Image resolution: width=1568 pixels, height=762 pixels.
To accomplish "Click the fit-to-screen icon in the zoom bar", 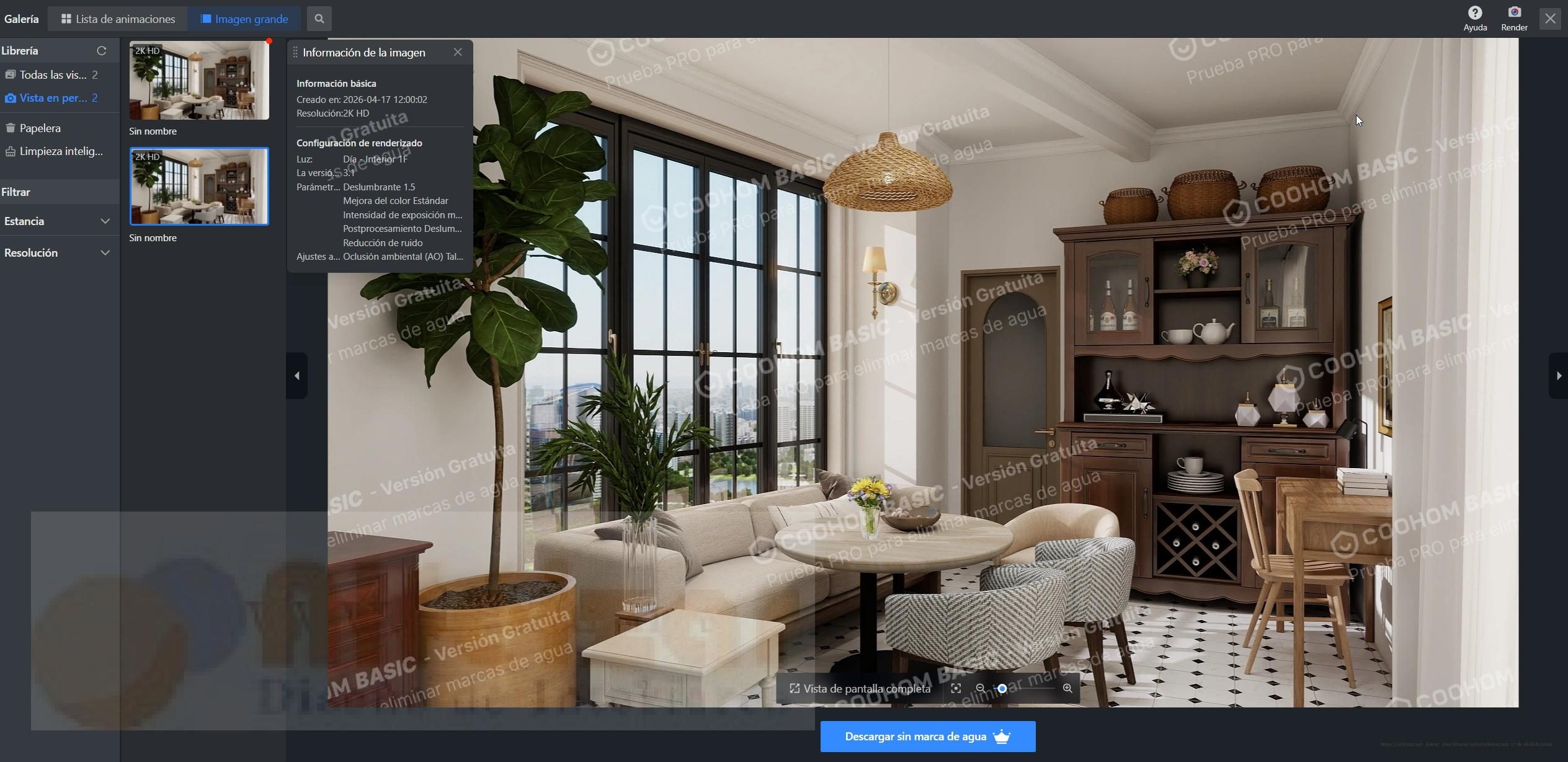I will point(956,688).
